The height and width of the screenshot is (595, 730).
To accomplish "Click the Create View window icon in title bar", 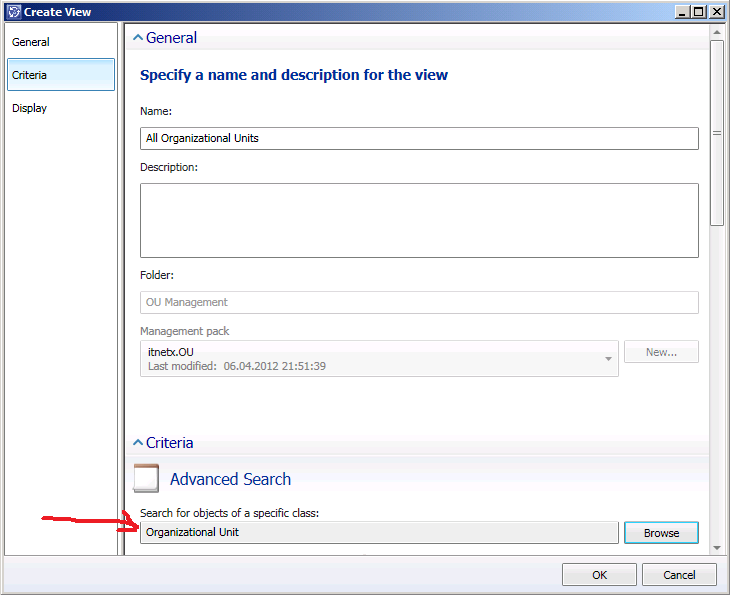I will pos(13,12).
